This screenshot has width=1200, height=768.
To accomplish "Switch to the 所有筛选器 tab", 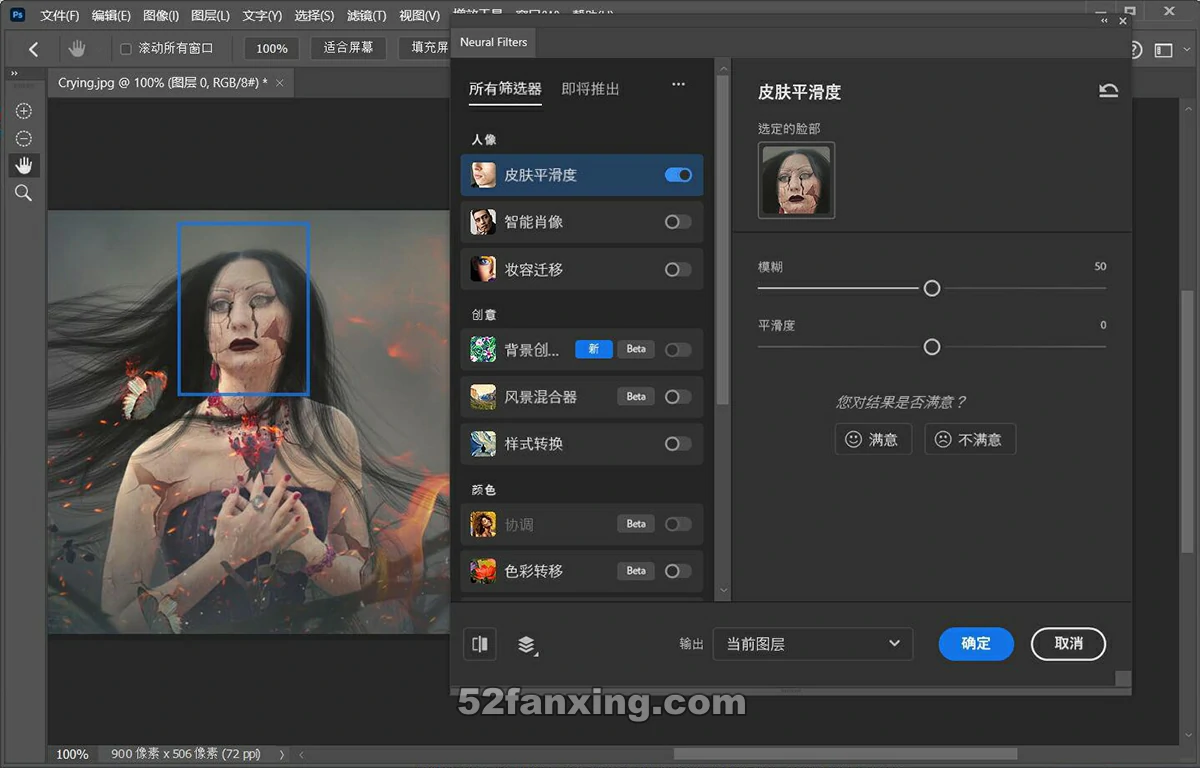I will click(x=505, y=89).
